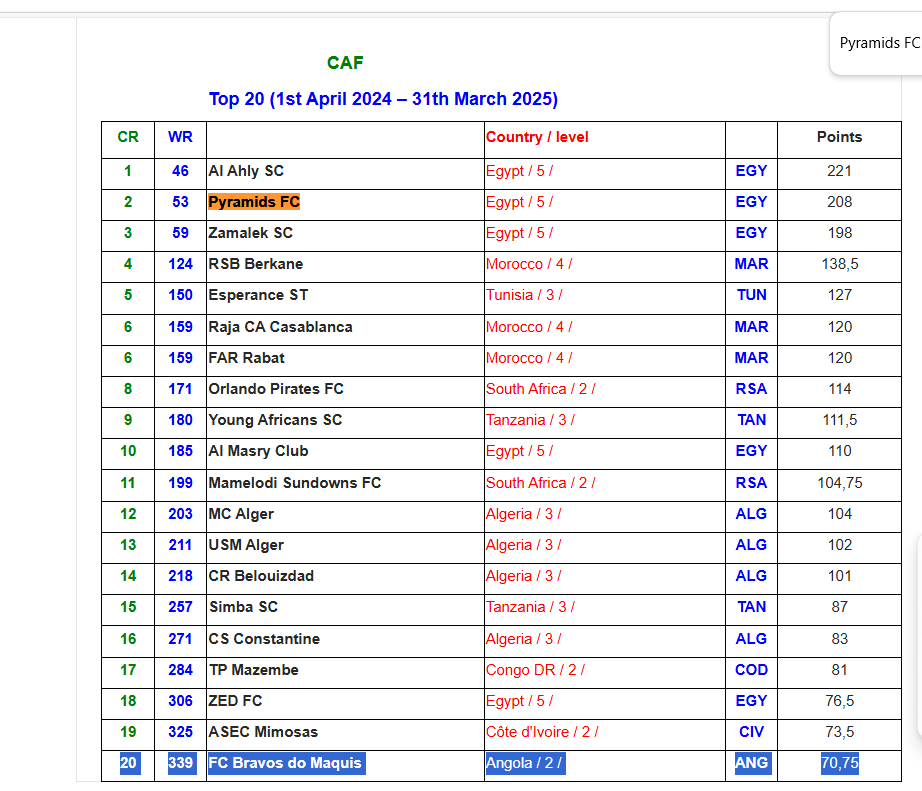Click the COD country code
922x791 pixels.
click(751, 670)
